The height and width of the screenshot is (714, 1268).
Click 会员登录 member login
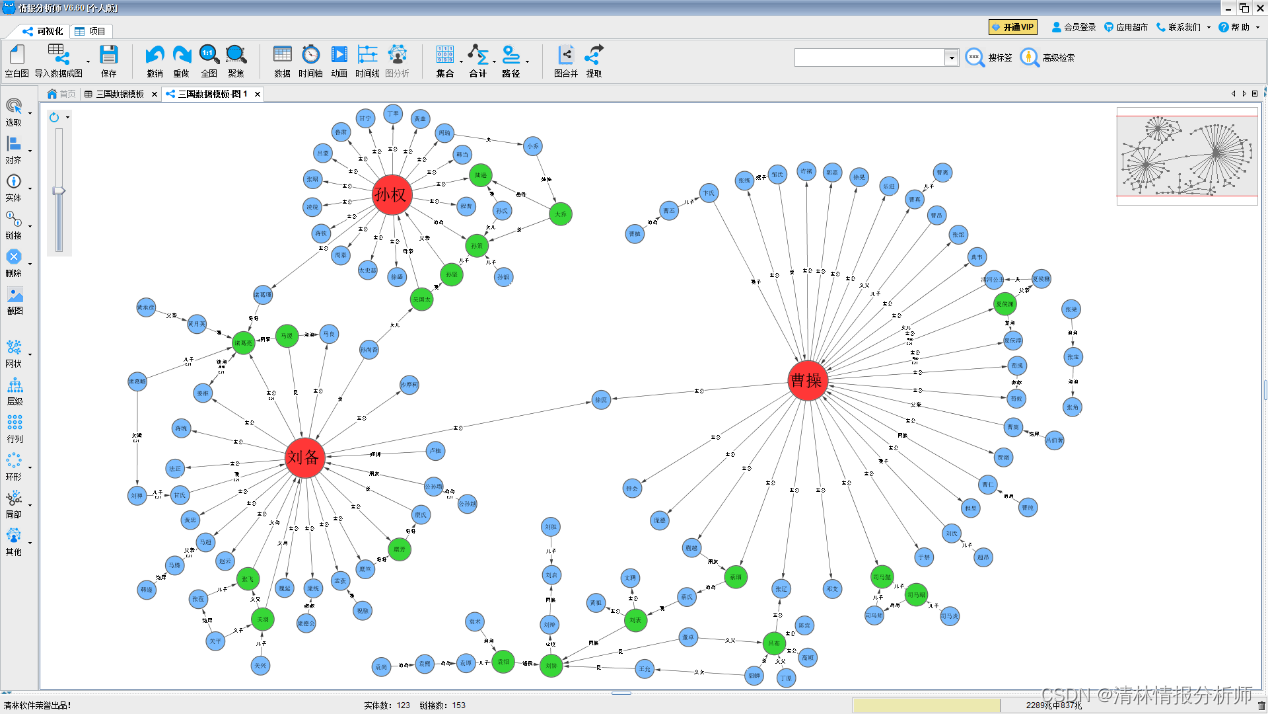(1073, 27)
